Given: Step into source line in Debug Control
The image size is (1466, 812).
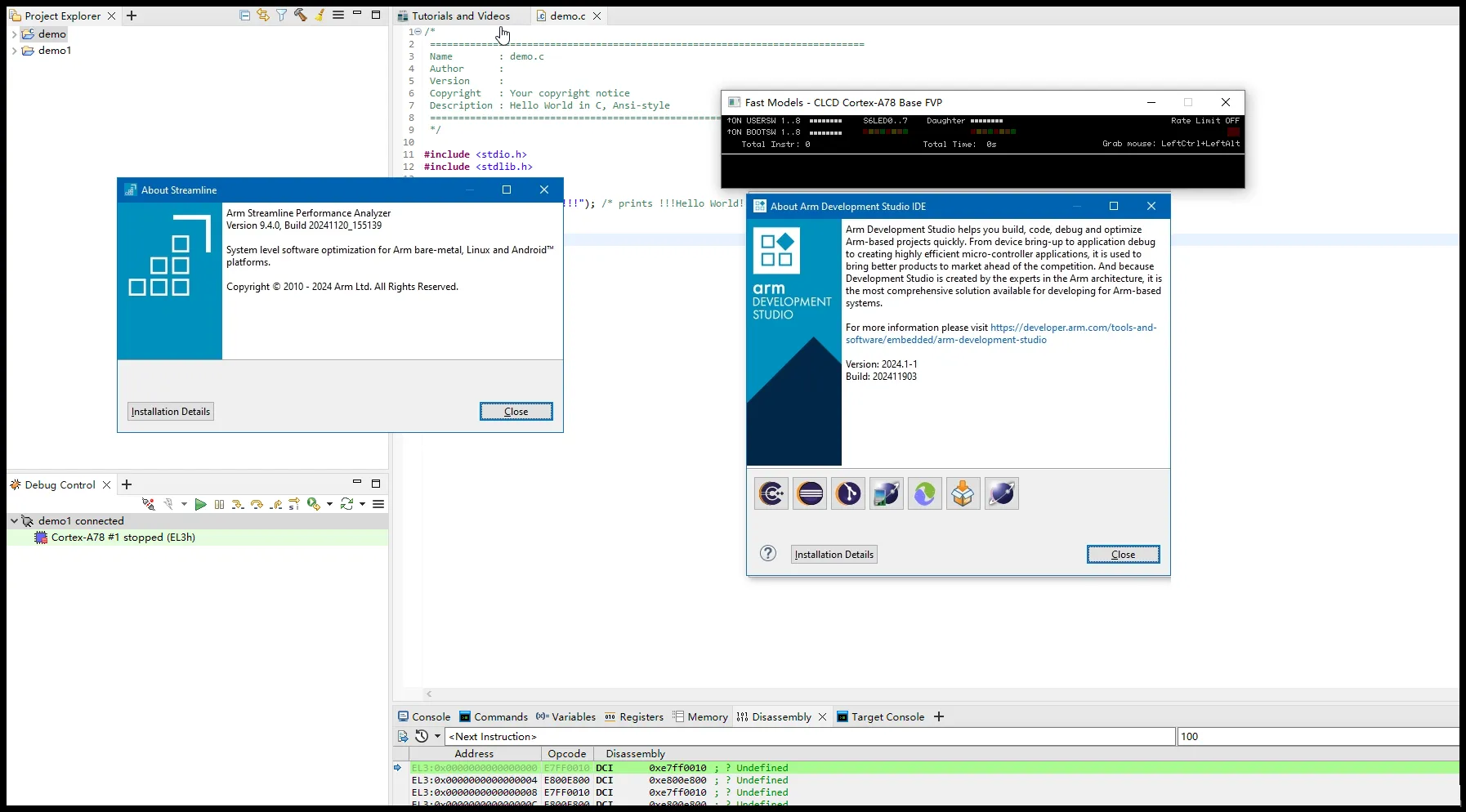Looking at the screenshot, I should (x=238, y=505).
